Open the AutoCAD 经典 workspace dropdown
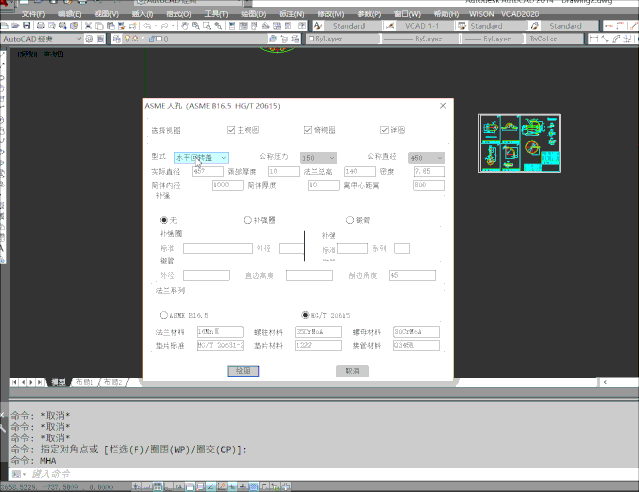The height and width of the screenshot is (492, 639). (x=42, y=39)
